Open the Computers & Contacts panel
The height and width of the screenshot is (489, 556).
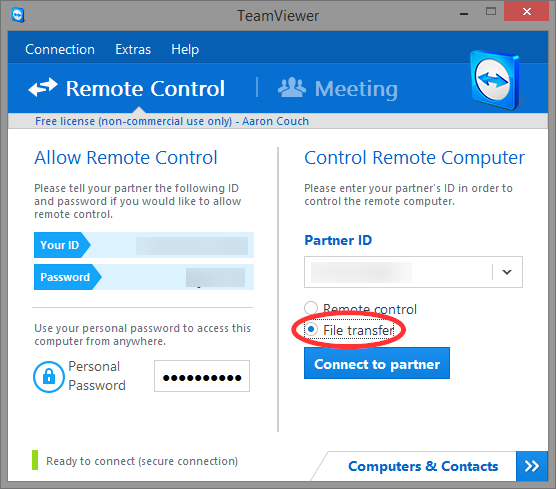[423, 466]
